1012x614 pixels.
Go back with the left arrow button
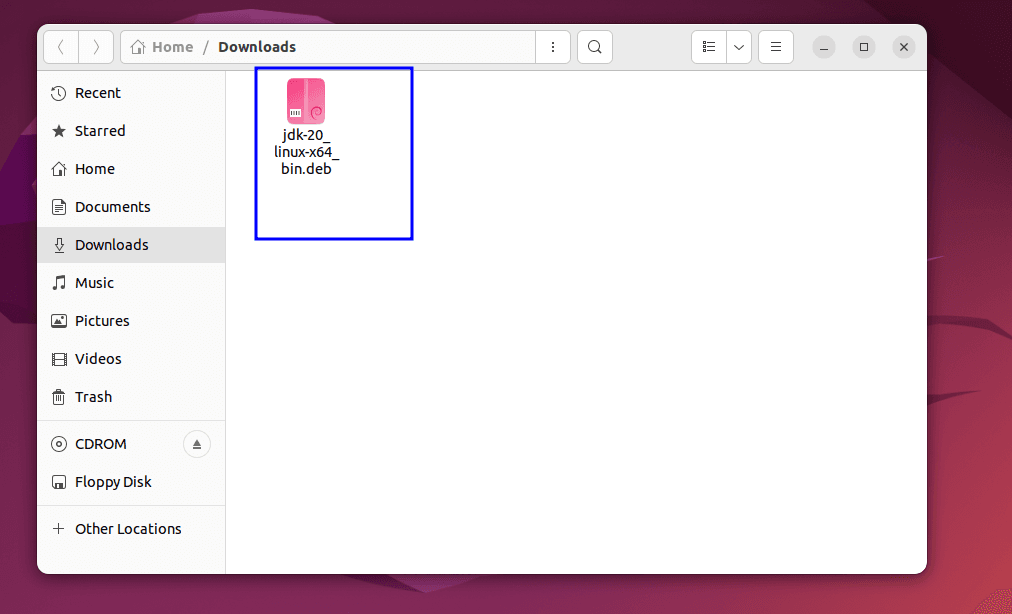click(61, 47)
